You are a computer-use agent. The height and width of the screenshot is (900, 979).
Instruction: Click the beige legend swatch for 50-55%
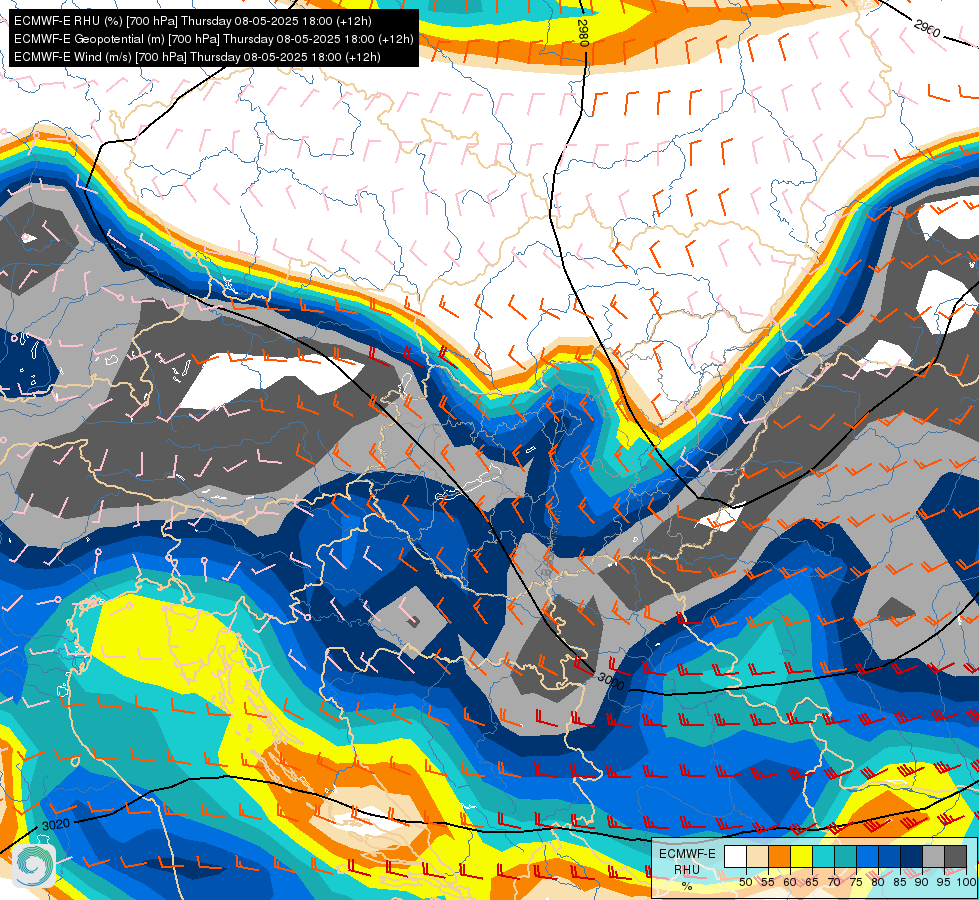coord(757,856)
